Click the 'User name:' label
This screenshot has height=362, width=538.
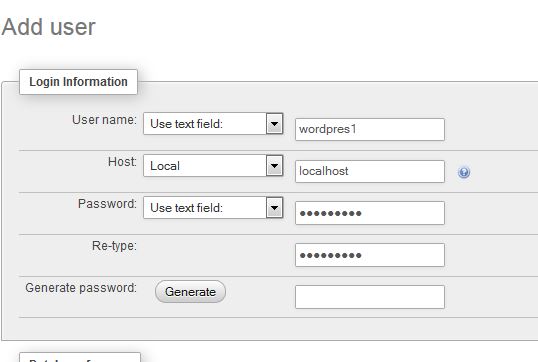click(x=104, y=120)
